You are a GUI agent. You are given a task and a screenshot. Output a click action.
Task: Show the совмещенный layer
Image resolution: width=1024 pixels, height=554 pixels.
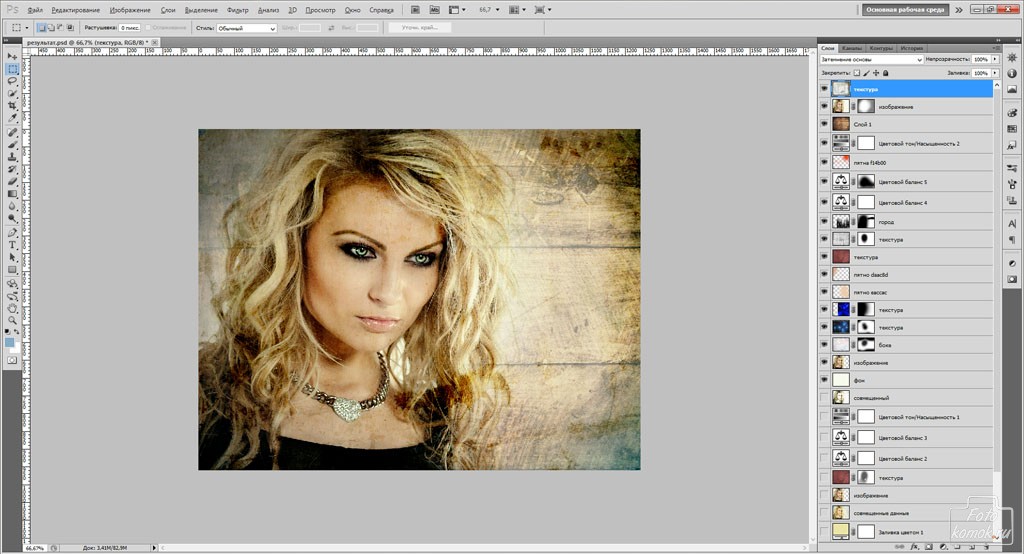[x=824, y=397]
